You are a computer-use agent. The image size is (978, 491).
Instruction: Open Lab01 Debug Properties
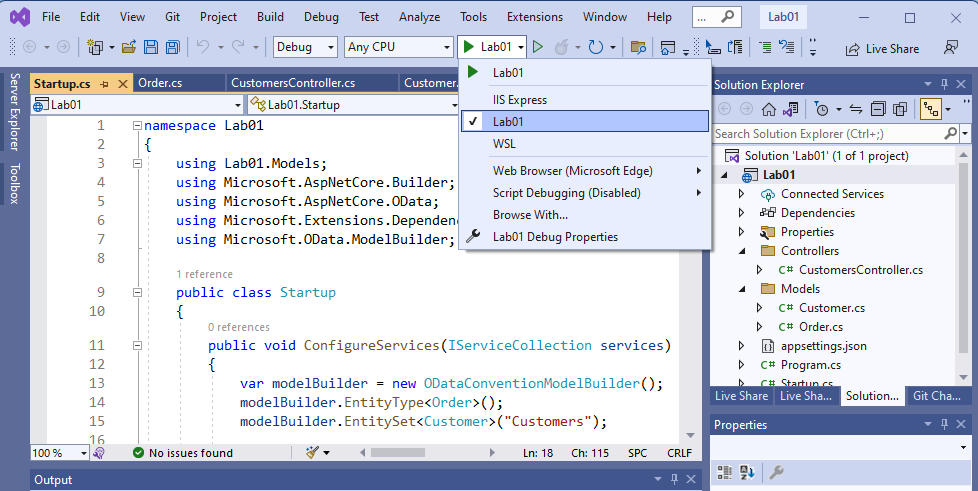click(x=585, y=236)
